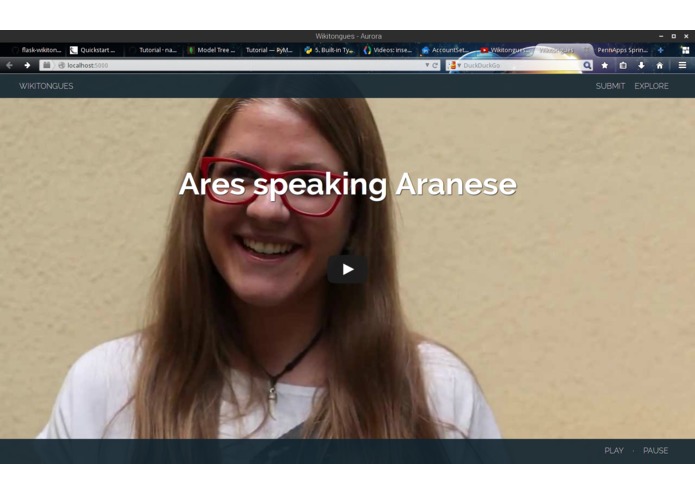Switch to the AccountSet... tab
Viewport: 695px width, 494px height.
click(x=445, y=50)
